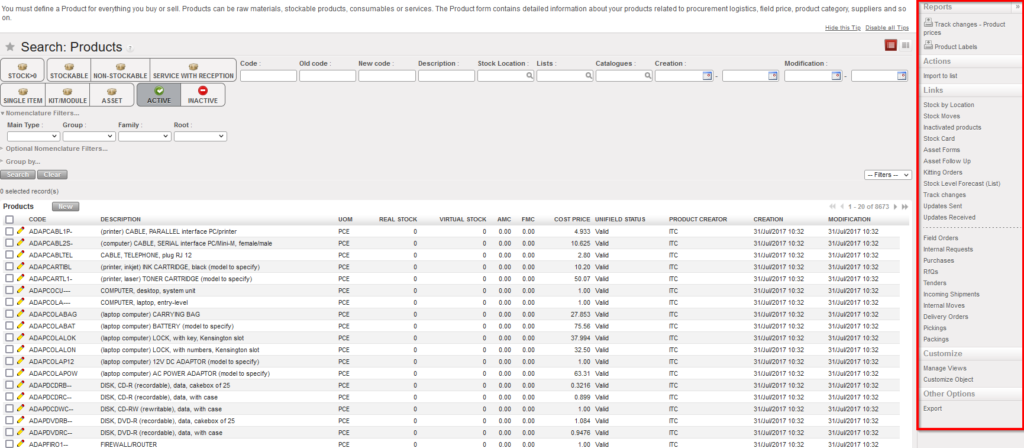Click the favorite star beside Search: Products
Screen dimensions: 1024x448
[x=10, y=47]
